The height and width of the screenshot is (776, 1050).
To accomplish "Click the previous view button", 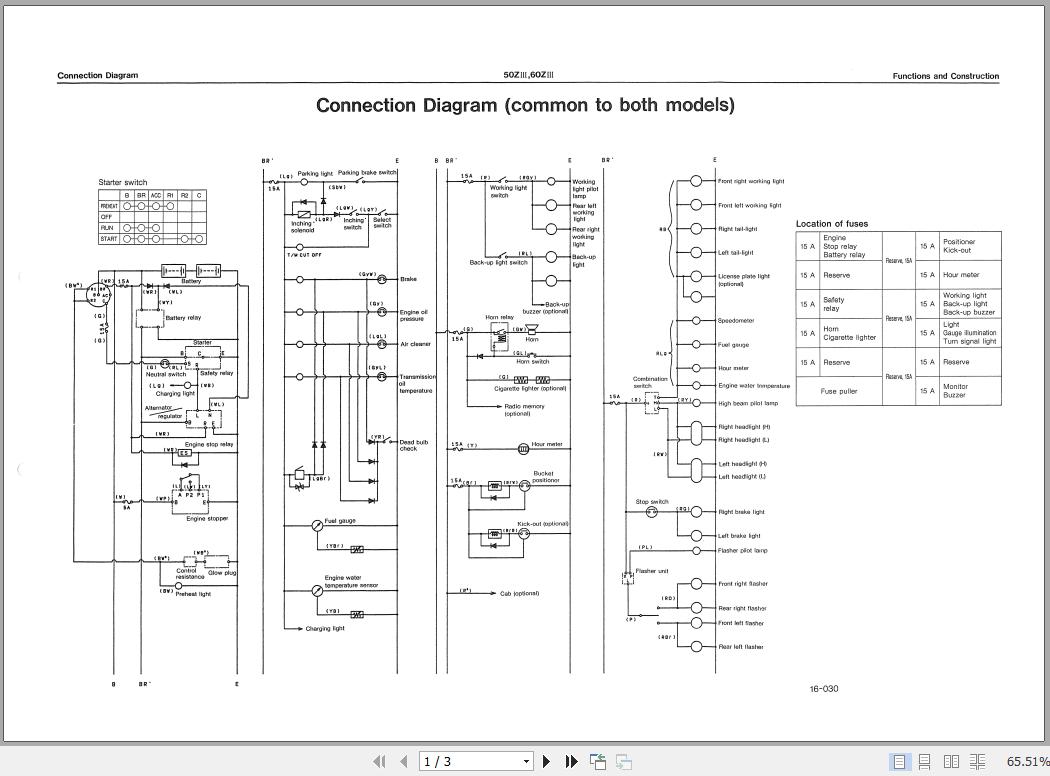I will pos(598,761).
